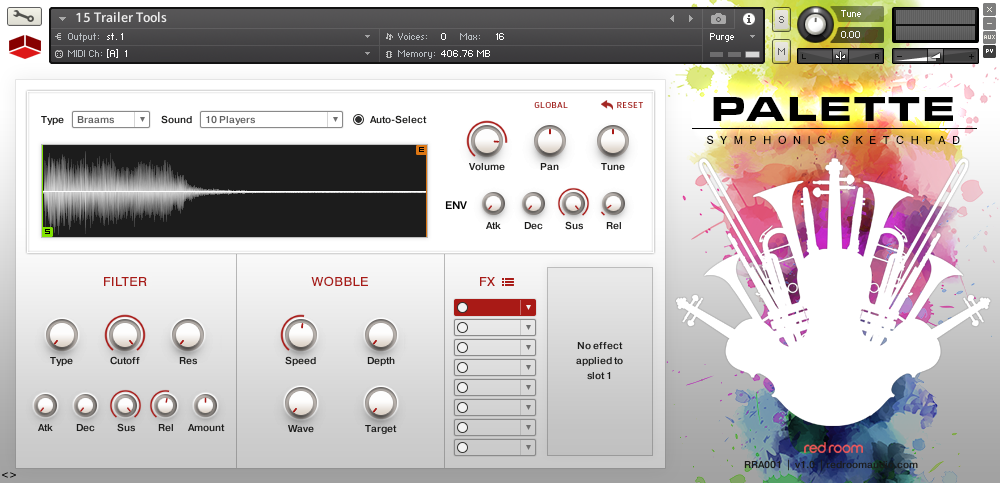Screen dimensions: 1000x483
Task: Enable the FX slot 3 power toggle
Action: 462,348
